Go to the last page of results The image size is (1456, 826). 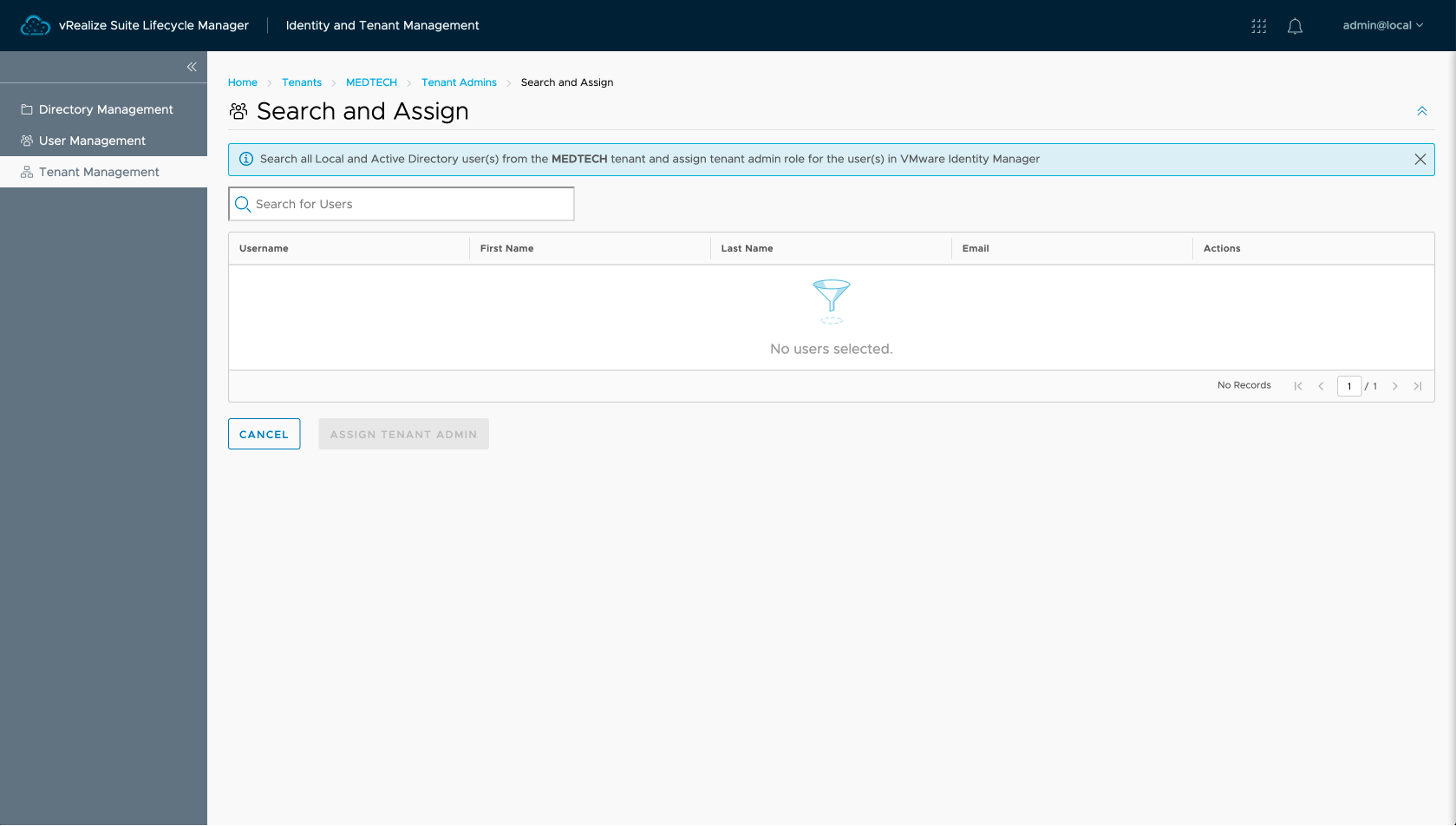tap(1417, 386)
